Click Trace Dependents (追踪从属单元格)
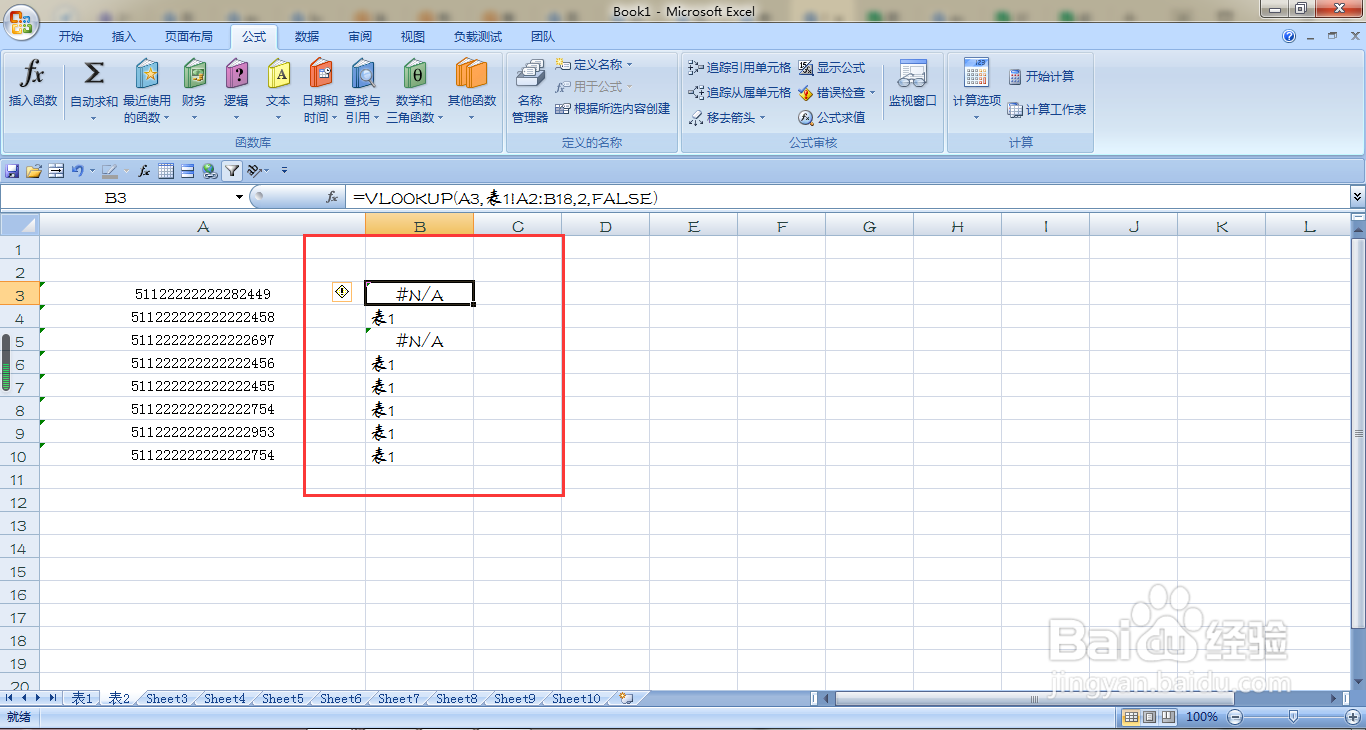1366x730 pixels. click(740, 93)
